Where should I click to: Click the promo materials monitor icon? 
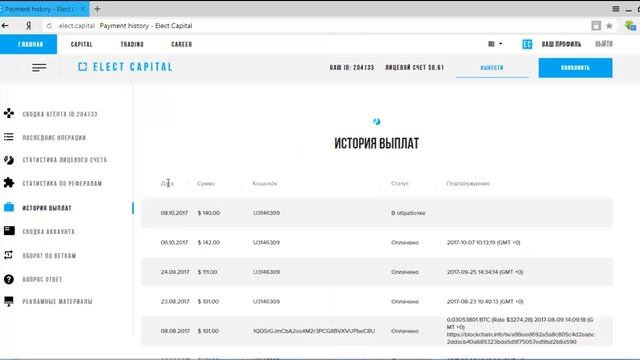click(9, 302)
